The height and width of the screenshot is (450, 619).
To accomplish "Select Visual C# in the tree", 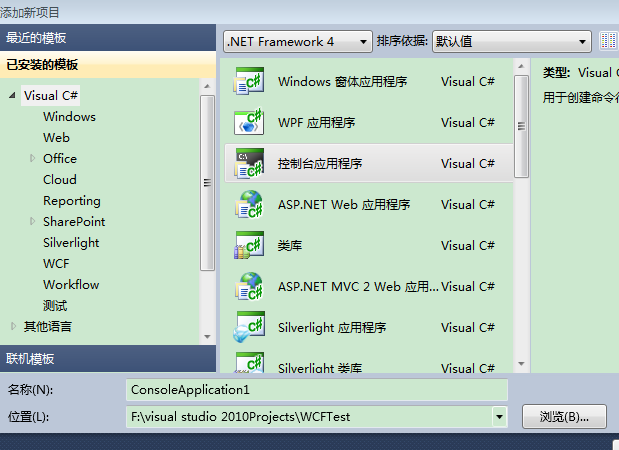I will click(x=51, y=96).
